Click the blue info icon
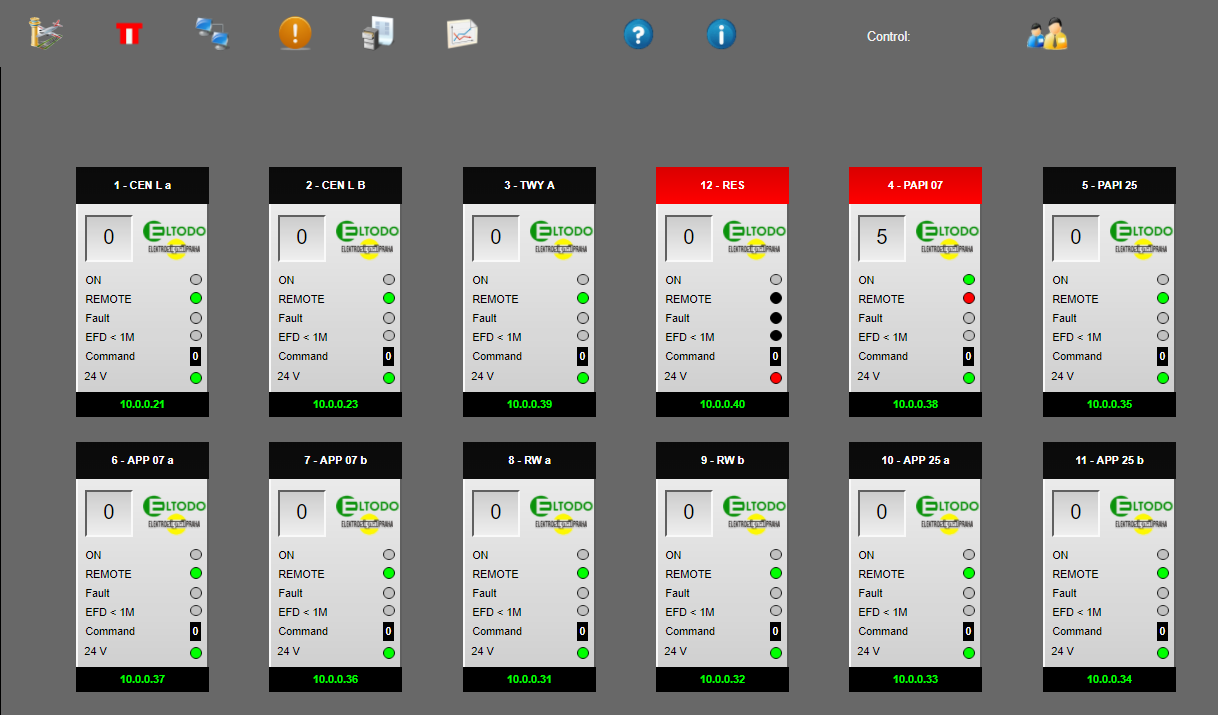The height and width of the screenshot is (715, 1218). 721,34
